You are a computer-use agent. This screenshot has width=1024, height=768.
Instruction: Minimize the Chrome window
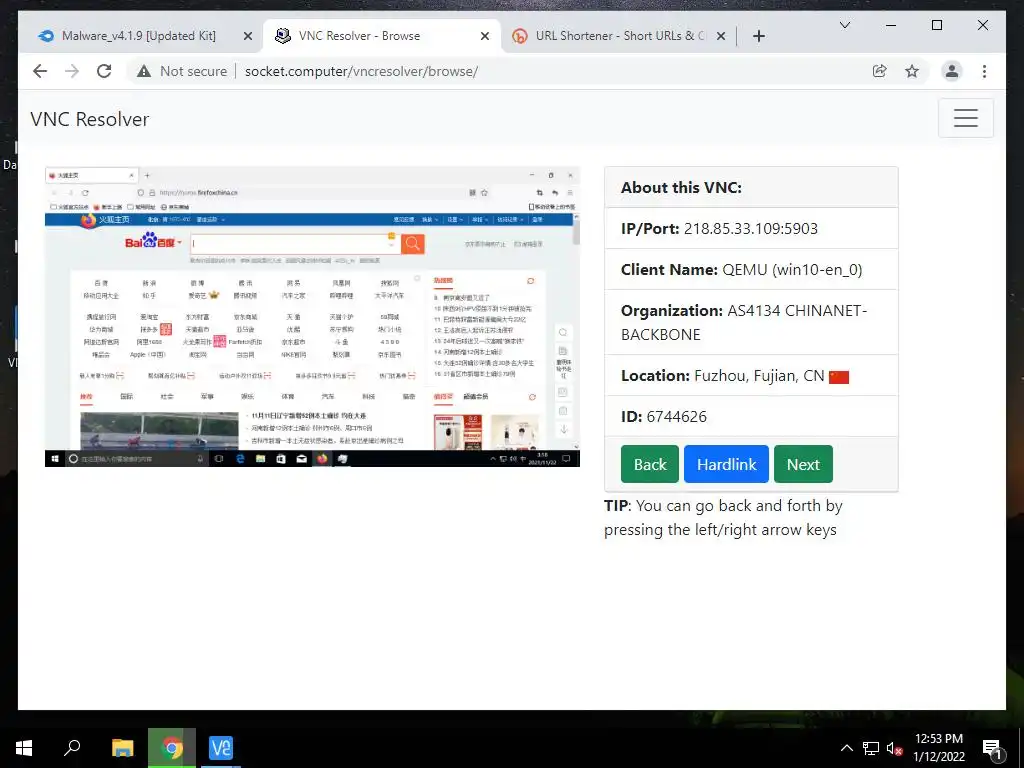click(891, 25)
